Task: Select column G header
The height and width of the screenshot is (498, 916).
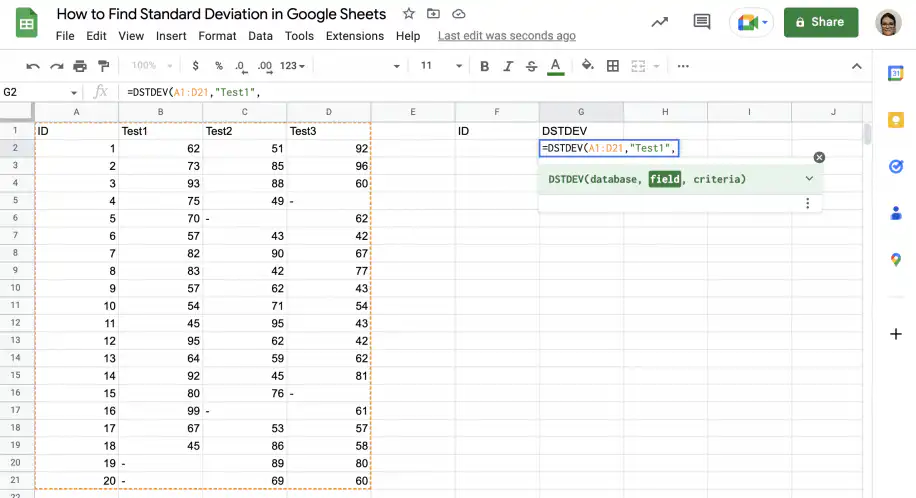Action: click(581, 112)
